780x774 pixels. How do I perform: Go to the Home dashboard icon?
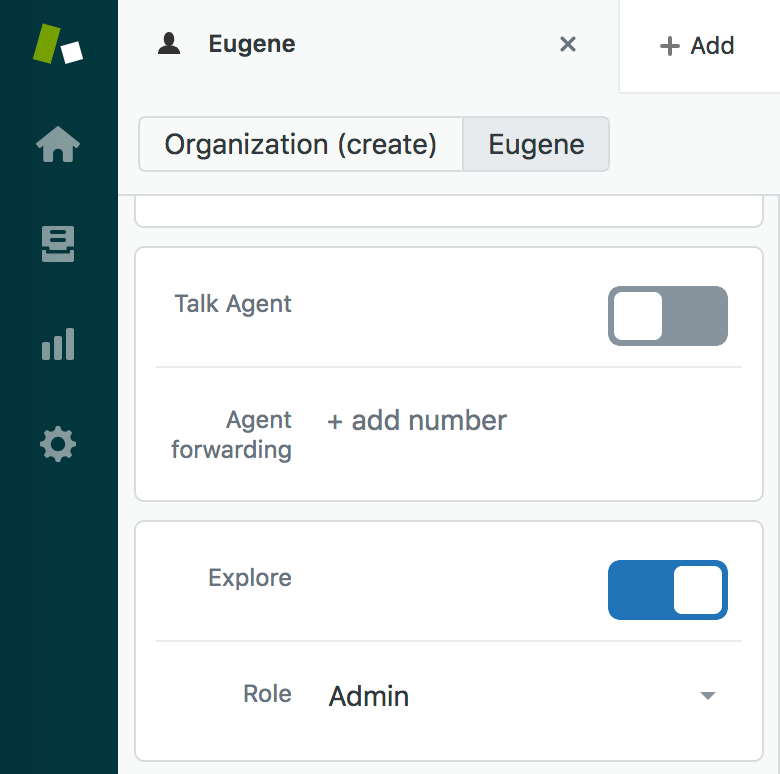tap(58, 144)
